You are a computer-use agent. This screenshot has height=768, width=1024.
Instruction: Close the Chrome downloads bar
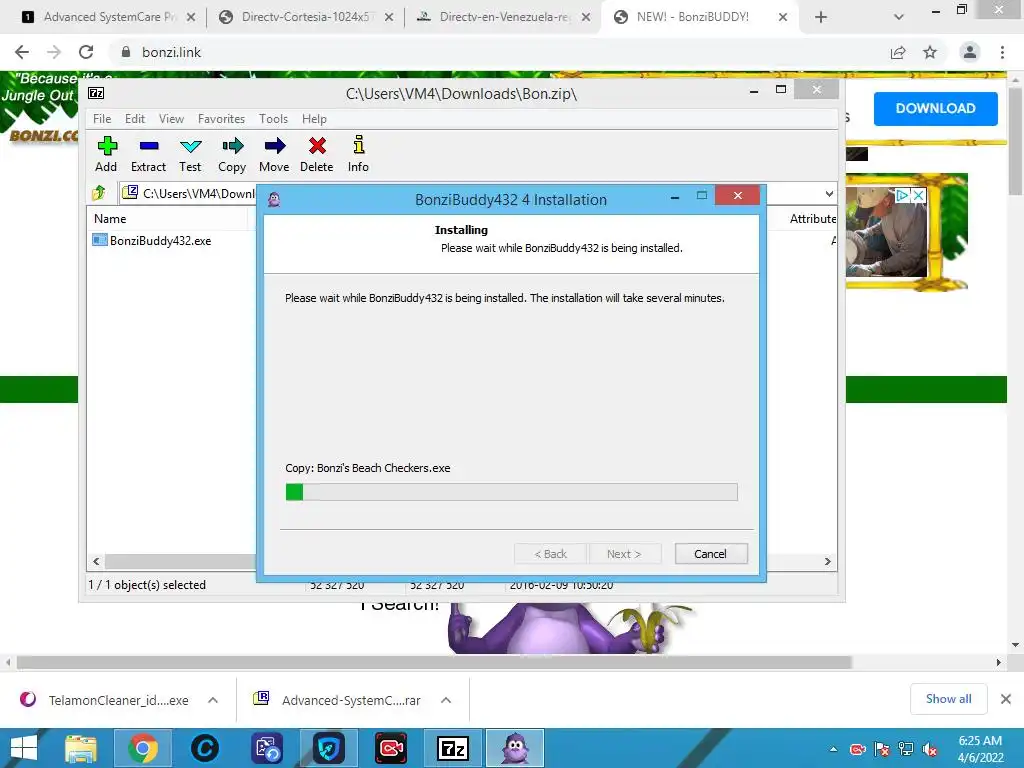[x=1006, y=699]
